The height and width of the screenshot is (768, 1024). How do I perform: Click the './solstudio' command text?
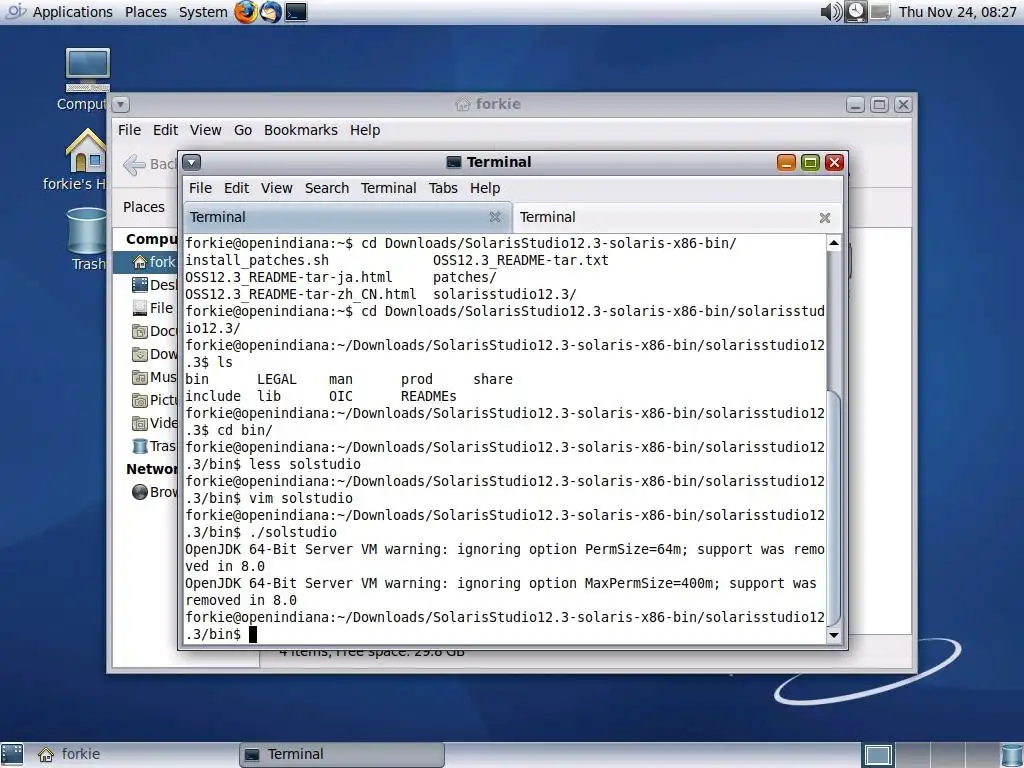[x=293, y=532]
